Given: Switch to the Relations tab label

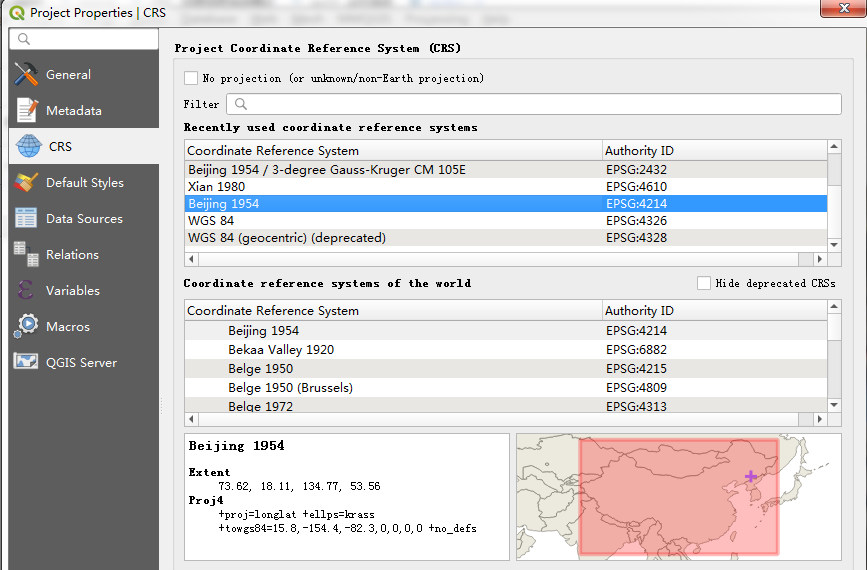Looking at the screenshot, I should [x=72, y=254].
